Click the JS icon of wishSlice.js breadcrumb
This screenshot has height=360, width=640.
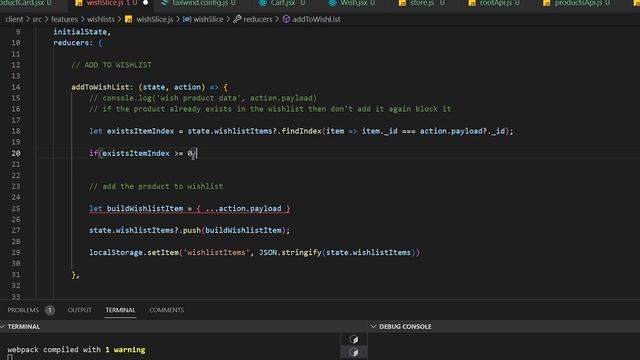tap(129, 19)
